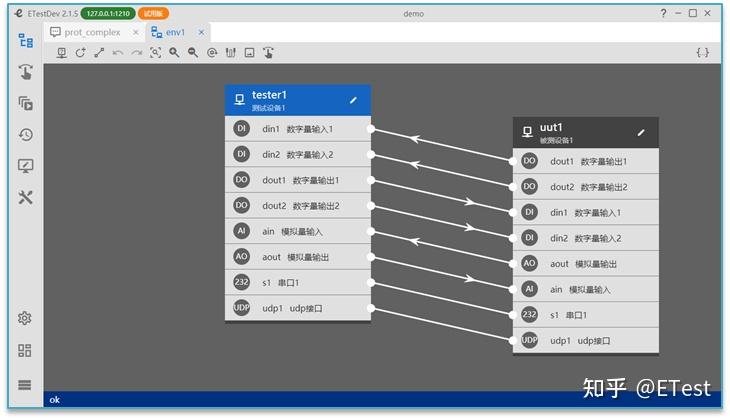Image resolution: width=730 pixels, height=420 pixels.
Task: Open the history clock sidebar icon
Action: tap(26, 135)
